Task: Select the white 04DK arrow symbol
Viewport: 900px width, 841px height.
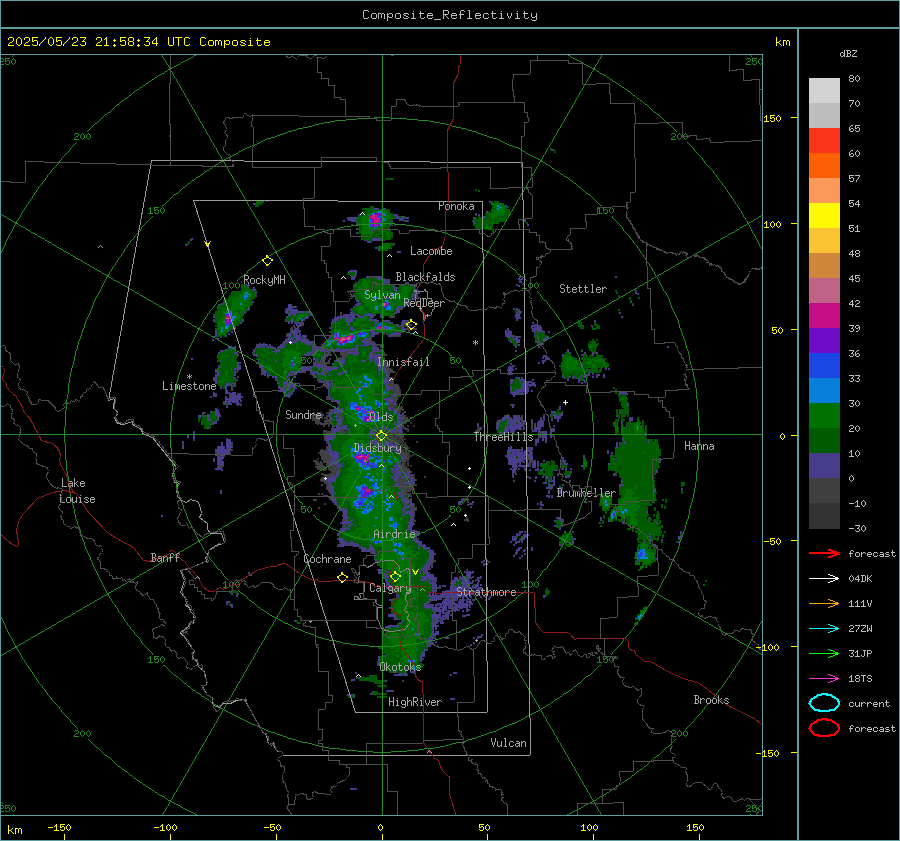Action: point(824,578)
